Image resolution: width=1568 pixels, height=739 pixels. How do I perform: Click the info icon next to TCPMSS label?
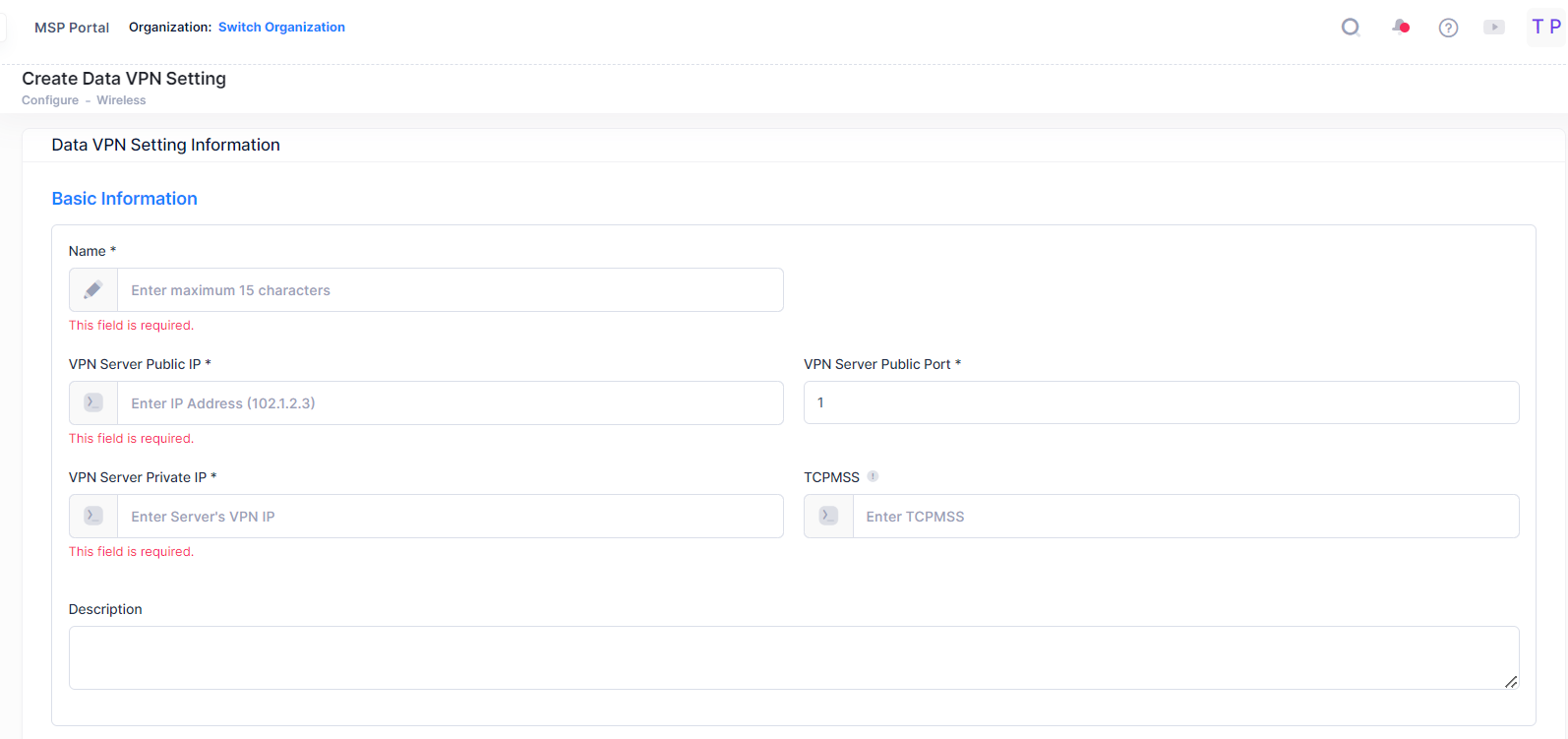tap(873, 477)
